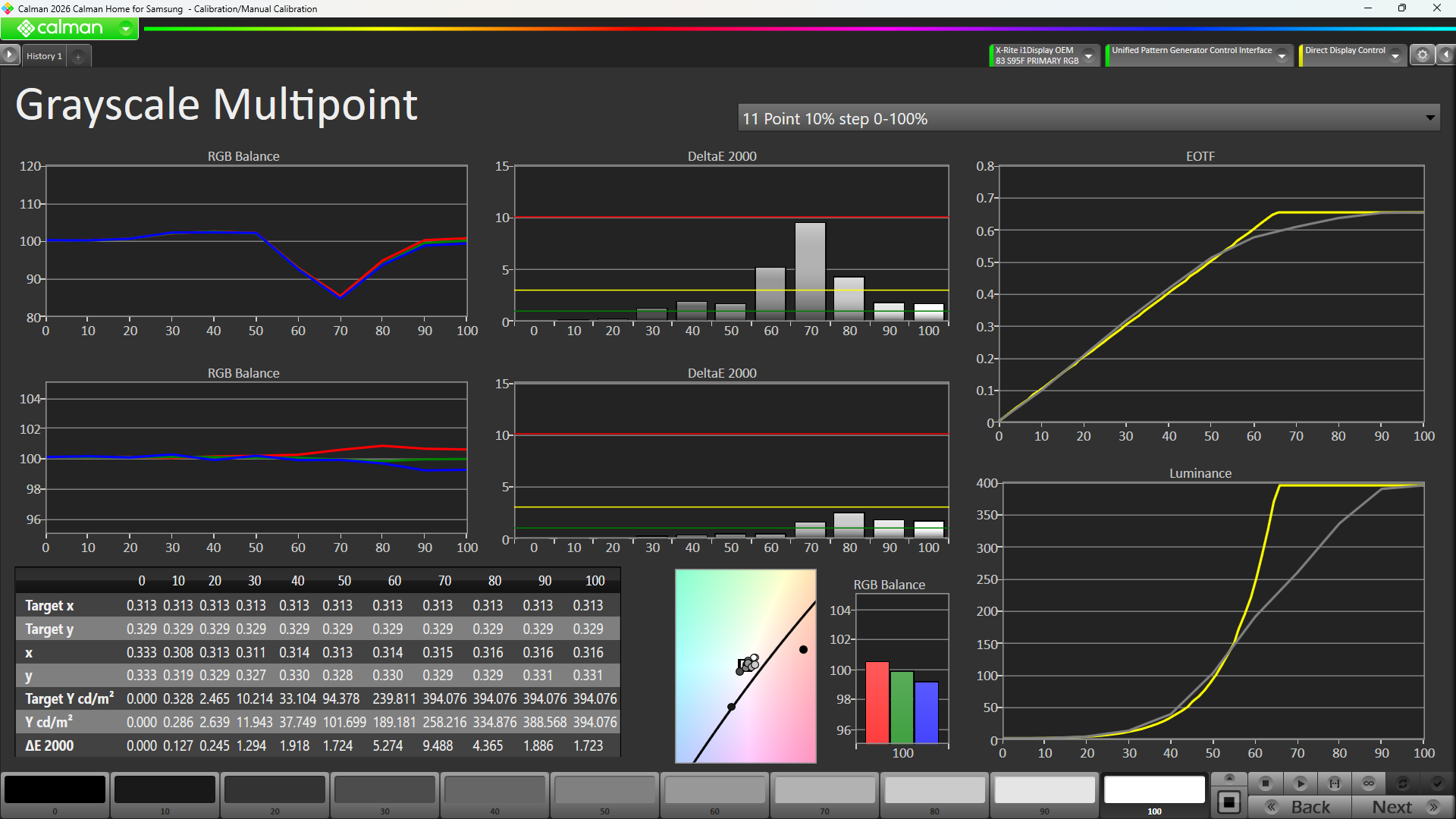Click the Target Y value 94.378
Image resolution: width=1456 pixels, height=819 pixels.
tap(341, 699)
